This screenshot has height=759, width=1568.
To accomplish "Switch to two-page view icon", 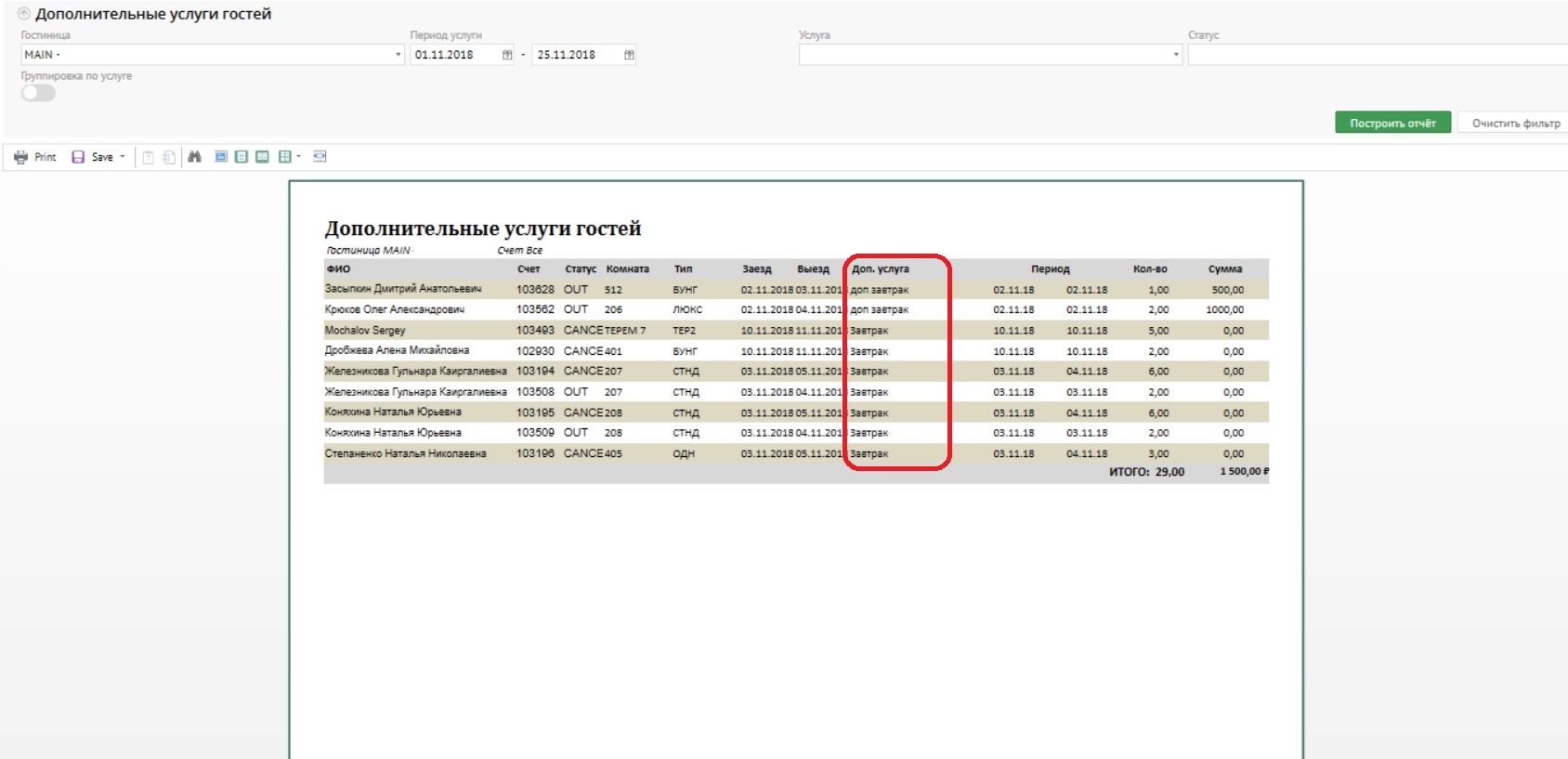I will tap(262, 157).
